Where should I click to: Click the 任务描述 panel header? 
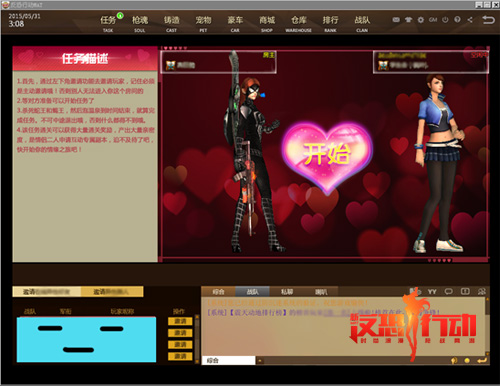pos(85,58)
